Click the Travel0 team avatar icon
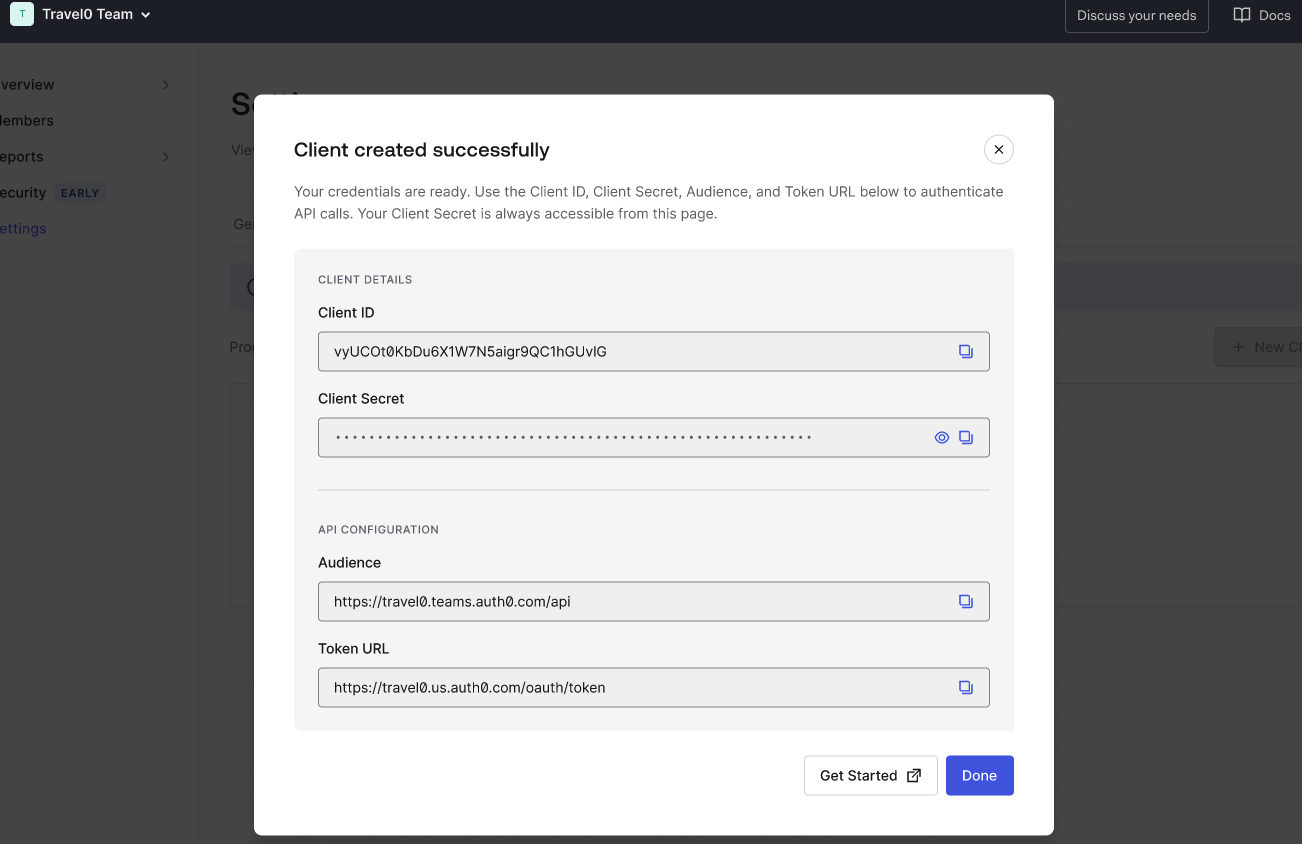Screen dimensions: 1302x844 point(22,15)
